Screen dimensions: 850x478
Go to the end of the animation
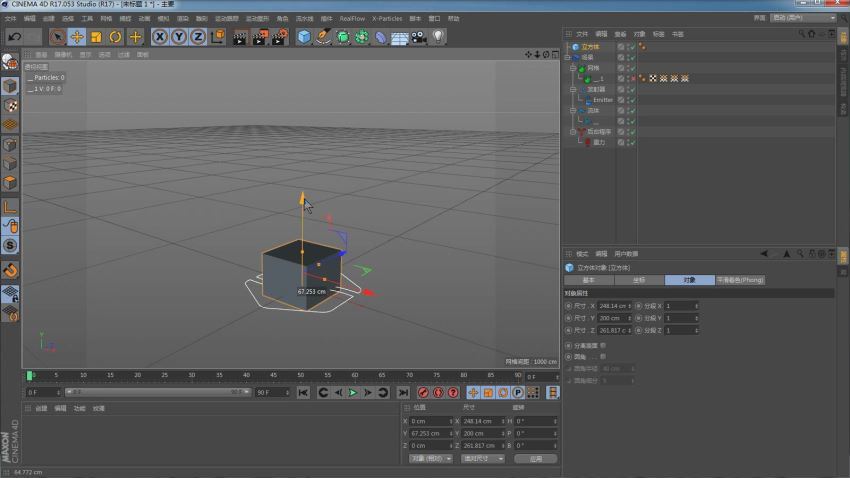403,392
